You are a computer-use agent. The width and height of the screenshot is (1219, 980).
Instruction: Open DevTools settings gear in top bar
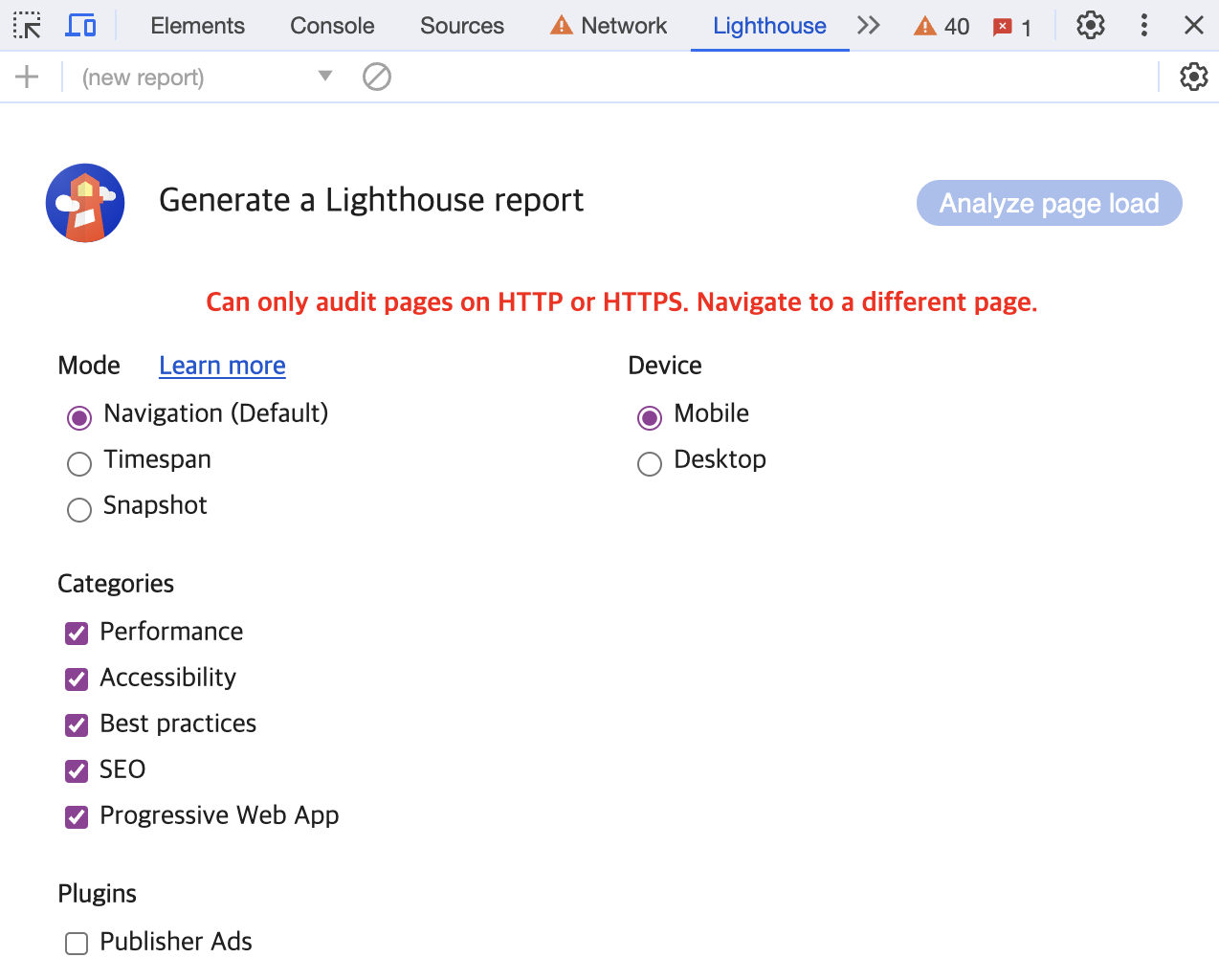pyautogui.click(x=1091, y=25)
